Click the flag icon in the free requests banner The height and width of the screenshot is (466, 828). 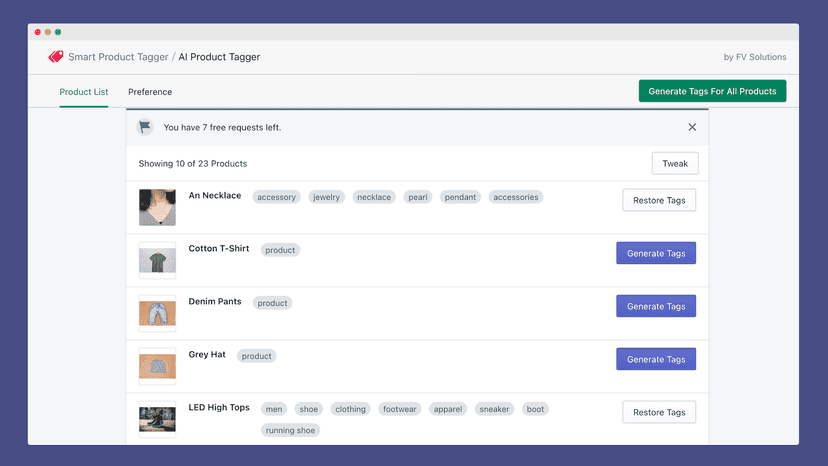tap(145, 127)
